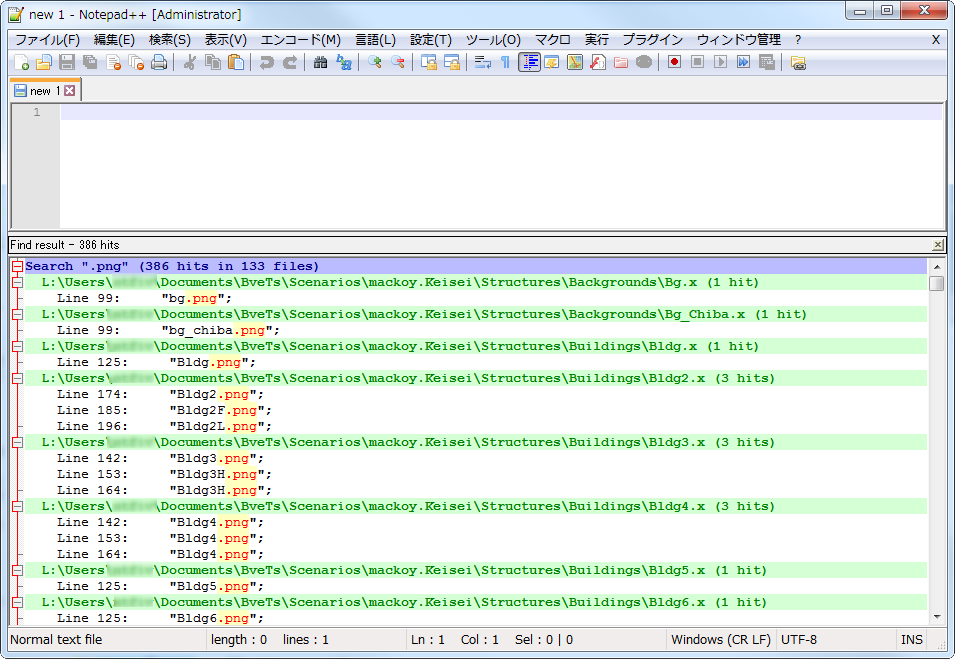Toggle the Function List icon
The height and width of the screenshot is (659, 955).
(x=597, y=62)
